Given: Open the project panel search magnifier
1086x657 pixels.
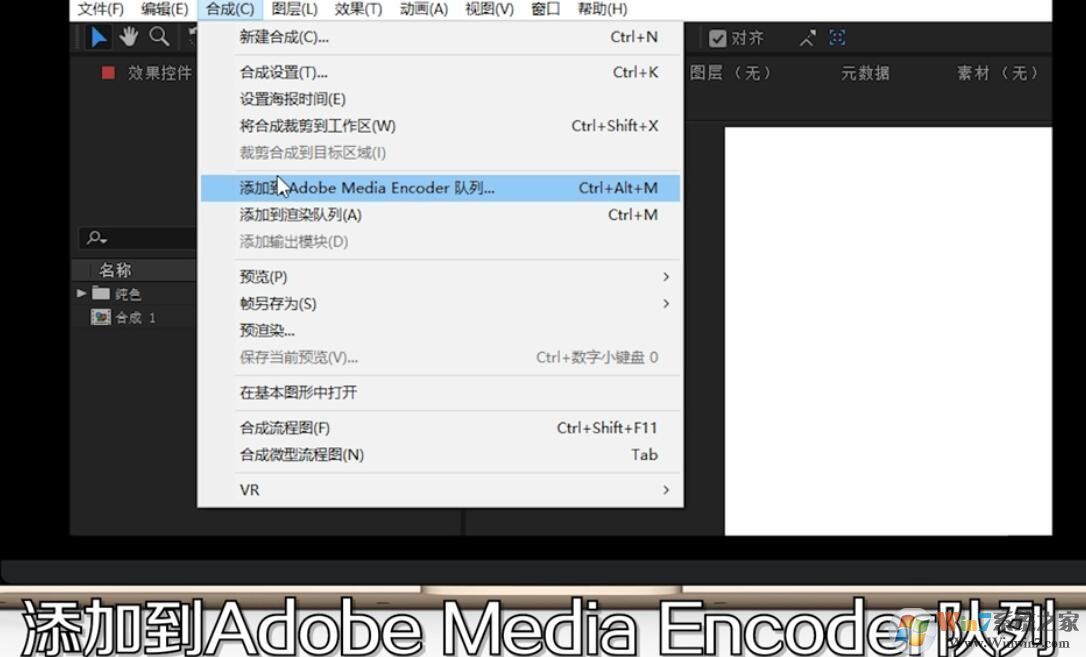Looking at the screenshot, I should (x=94, y=237).
